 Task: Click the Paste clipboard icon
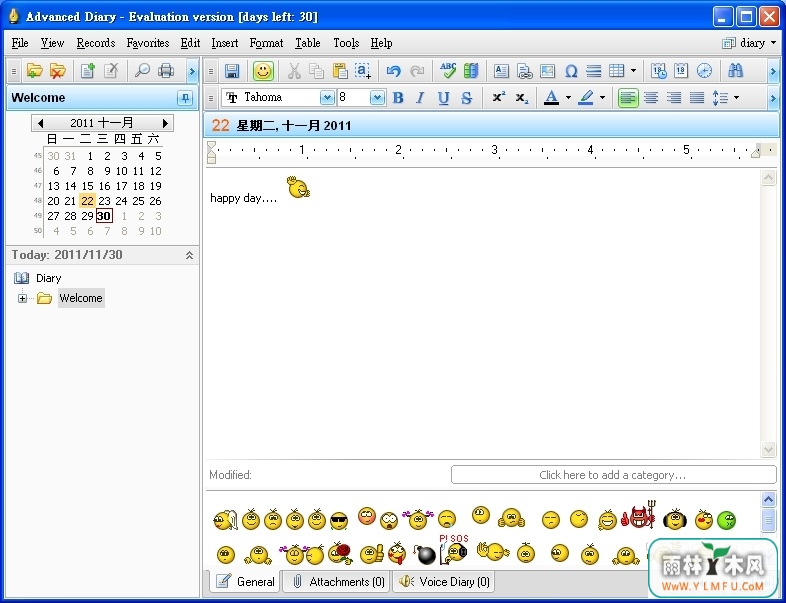pos(340,71)
